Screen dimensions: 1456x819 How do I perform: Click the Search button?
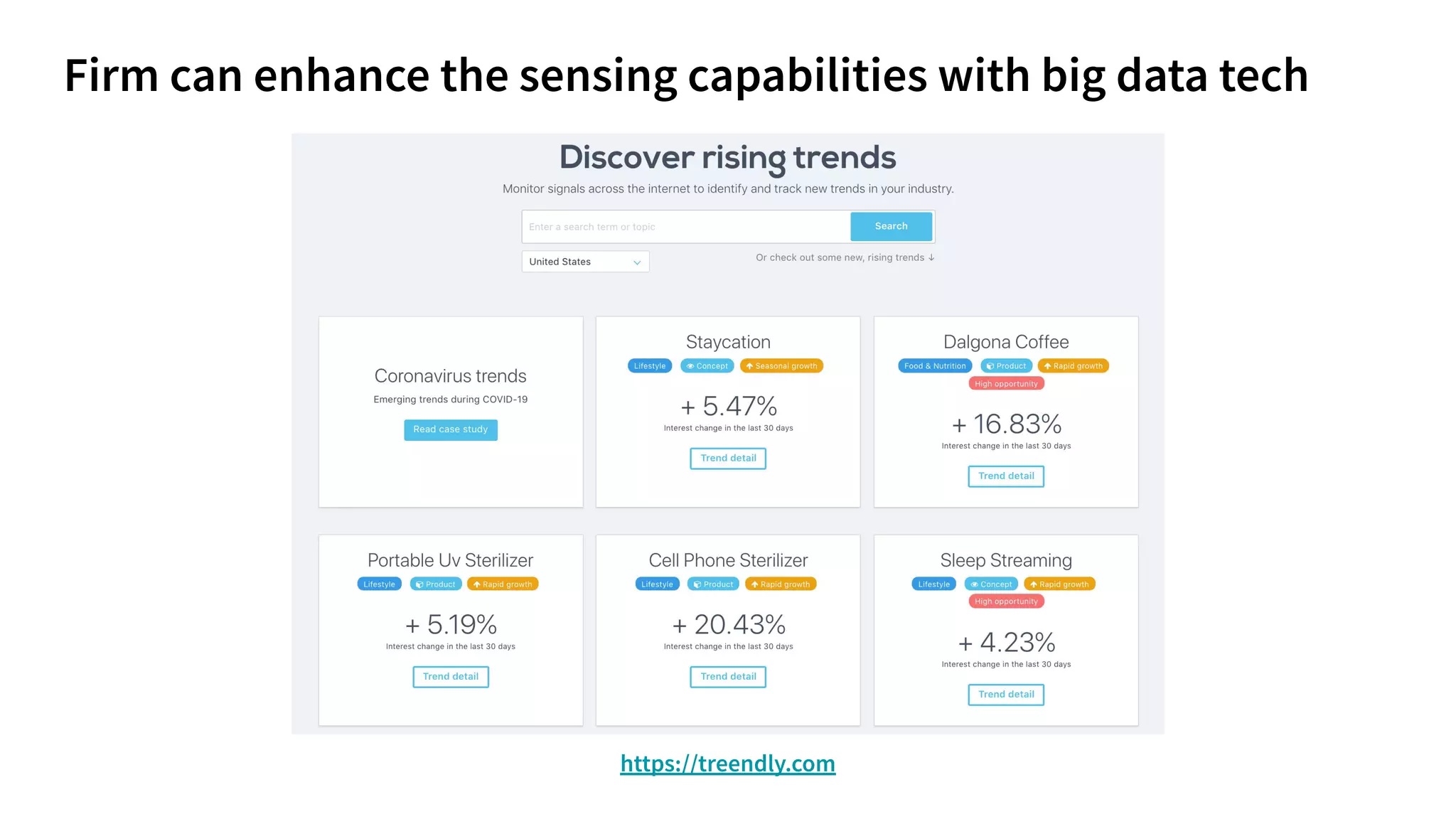(891, 226)
